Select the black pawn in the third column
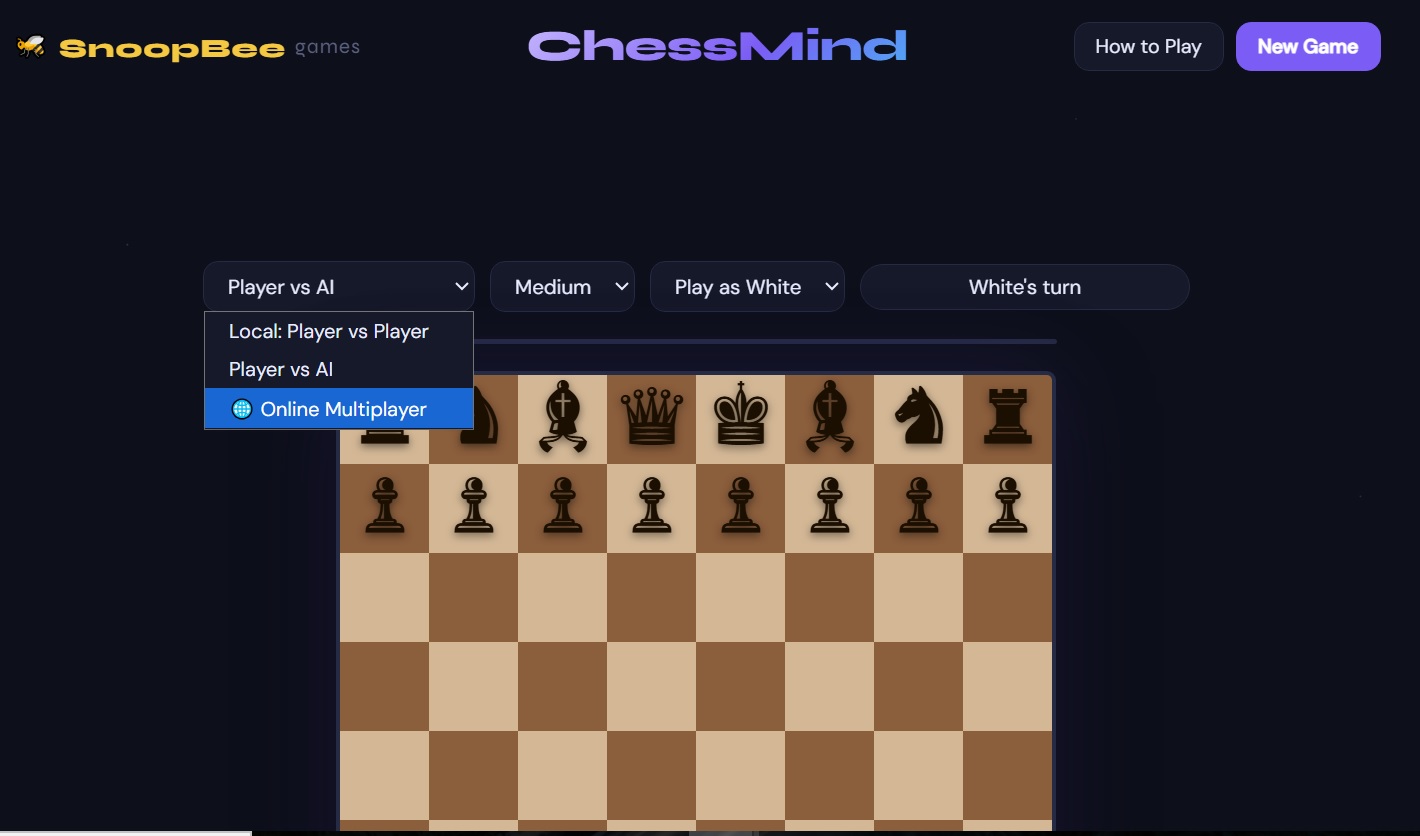The height and width of the screenshot is (836, 1420). [562, 505]
